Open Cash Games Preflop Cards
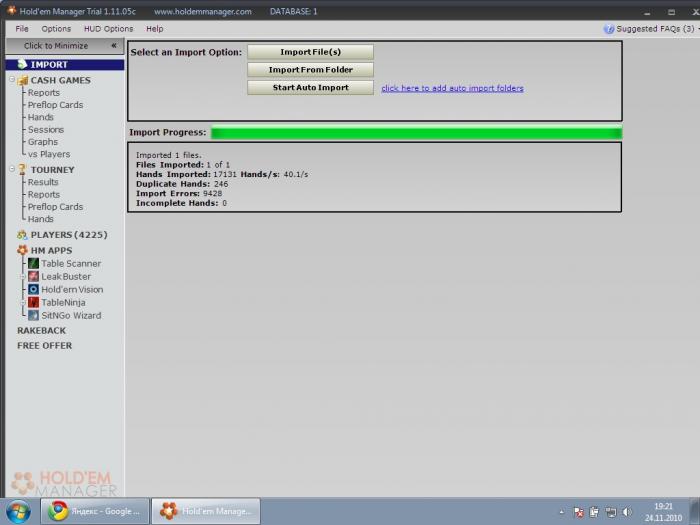This screenshot has width=700, height=525. [x=55, y=105]
